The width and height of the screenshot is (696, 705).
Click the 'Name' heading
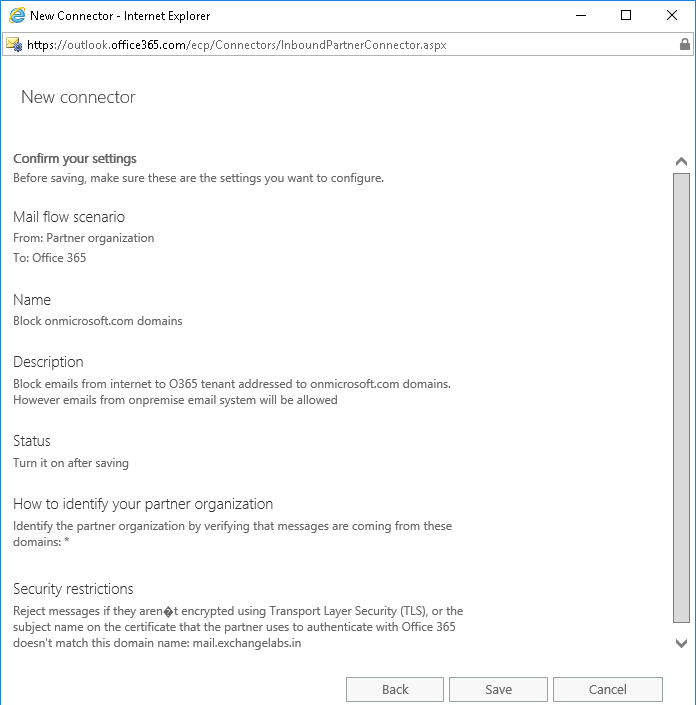tap(32, 300)
